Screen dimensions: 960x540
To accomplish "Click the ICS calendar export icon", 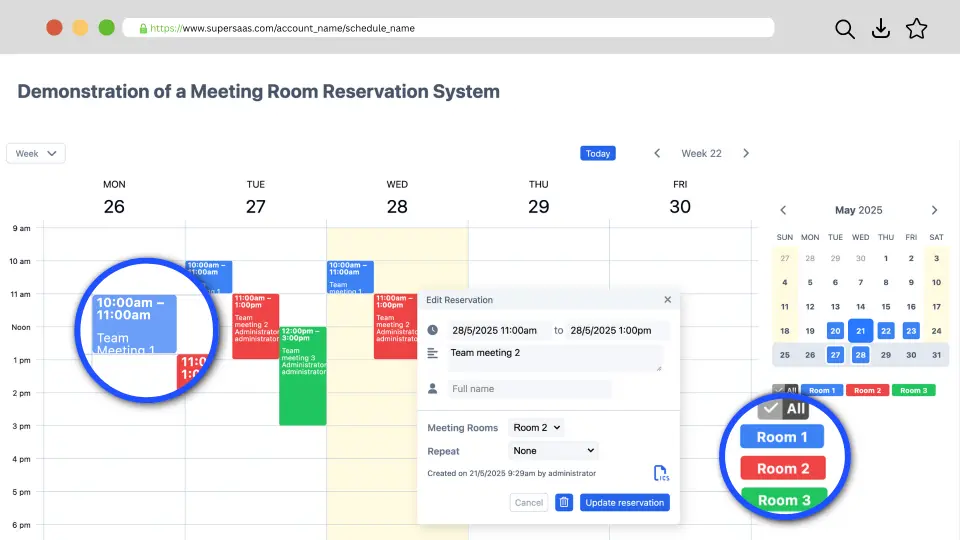I will point(660,473).
